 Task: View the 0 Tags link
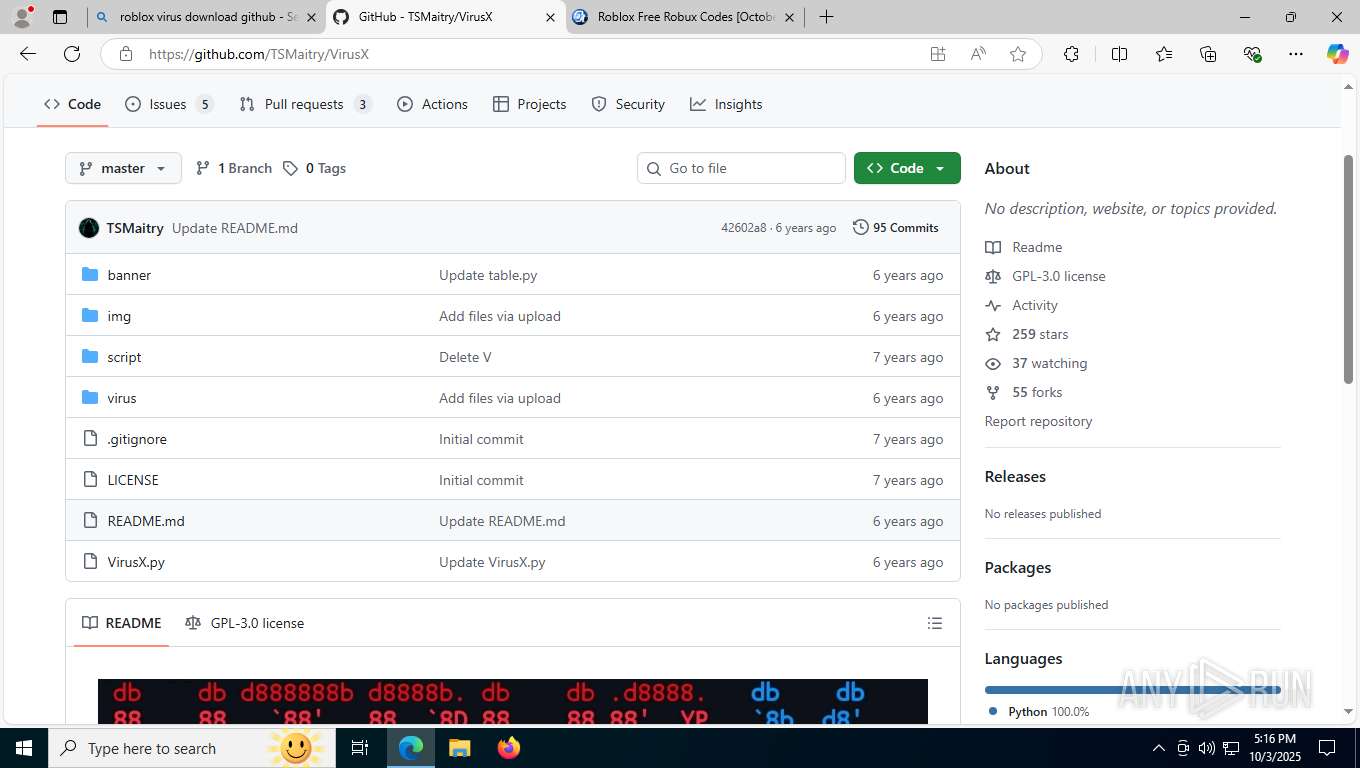coord(314,168)
